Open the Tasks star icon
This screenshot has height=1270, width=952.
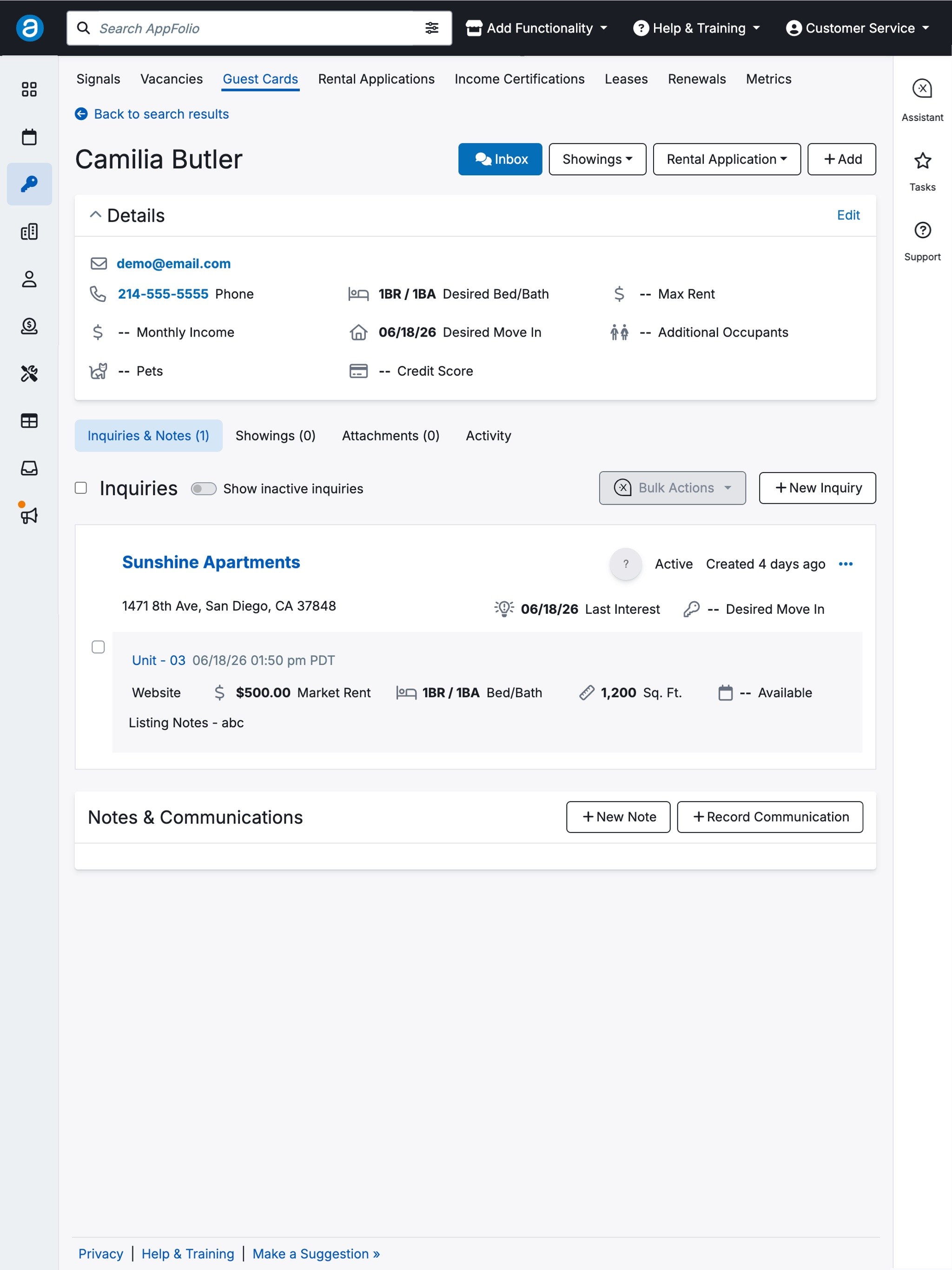(922, 160)
